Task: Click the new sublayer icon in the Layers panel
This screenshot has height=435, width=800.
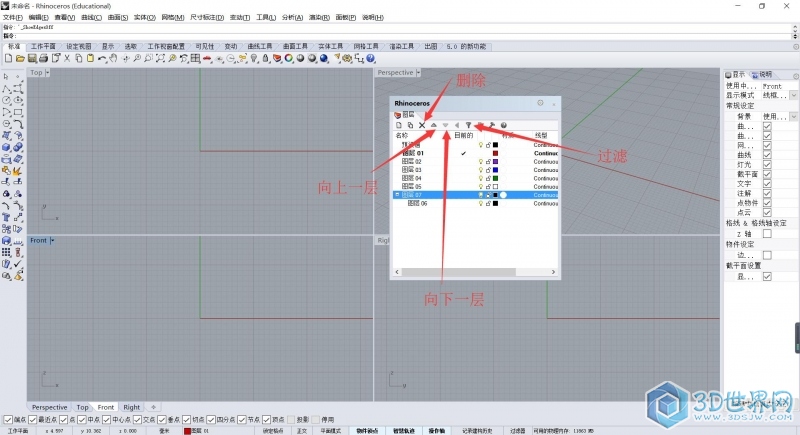Action: point(410,125)
